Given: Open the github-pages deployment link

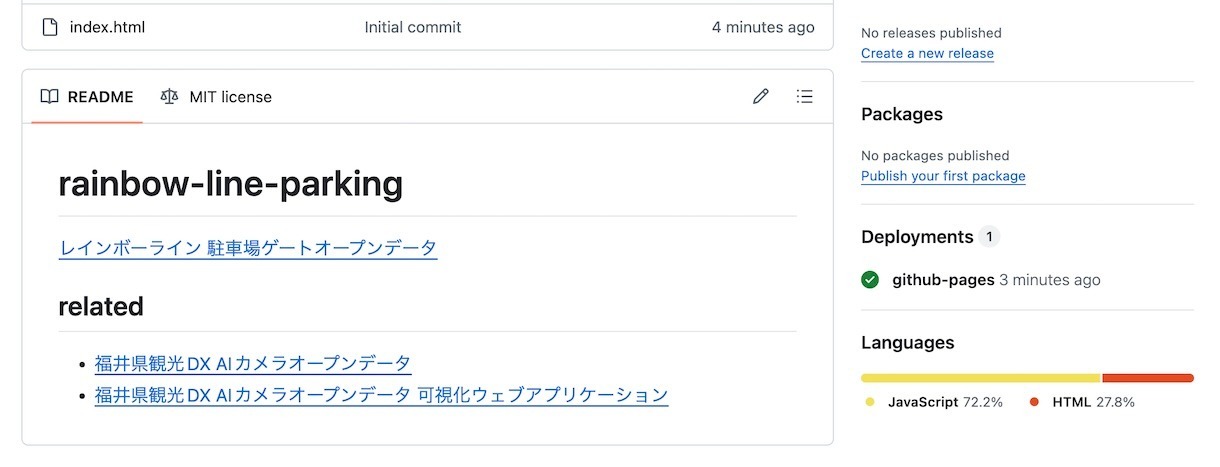Looking at the screenshot, I should point(943,280).
